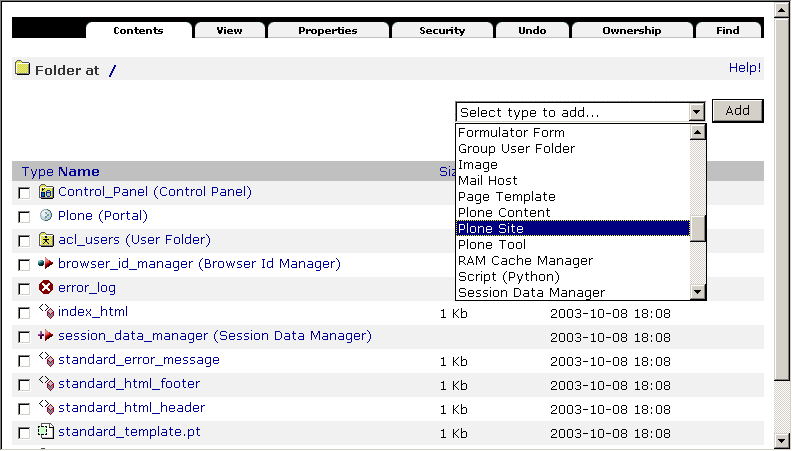
Task: Click the type list scroll down arrow
Action: pos(698,291)
